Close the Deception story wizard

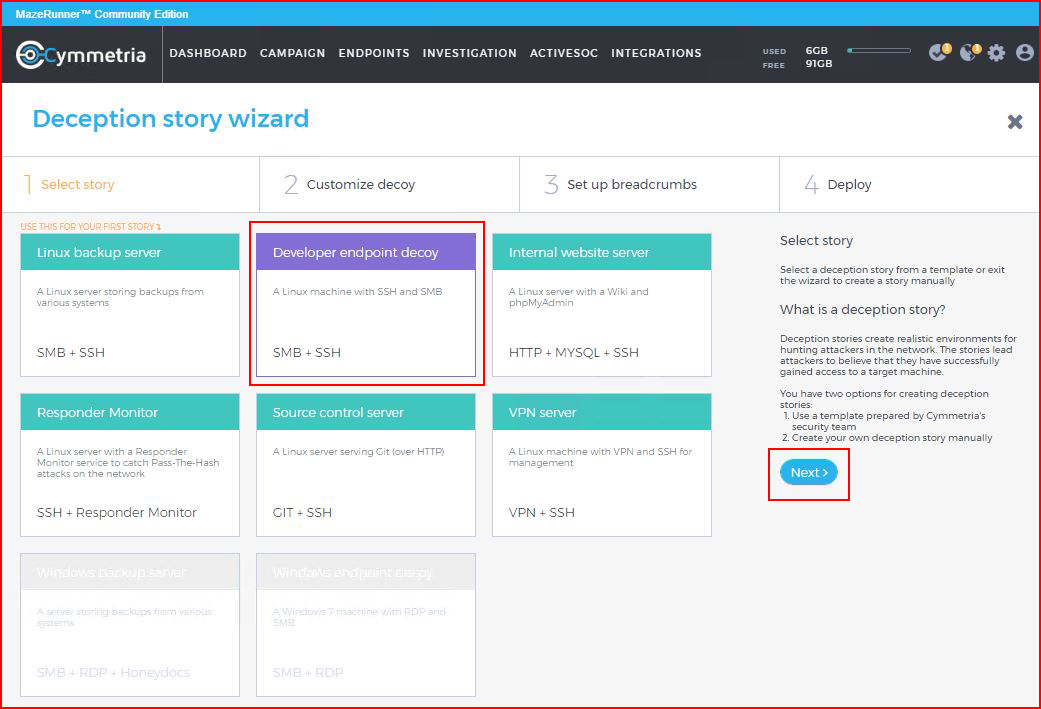click(1014, 121)
